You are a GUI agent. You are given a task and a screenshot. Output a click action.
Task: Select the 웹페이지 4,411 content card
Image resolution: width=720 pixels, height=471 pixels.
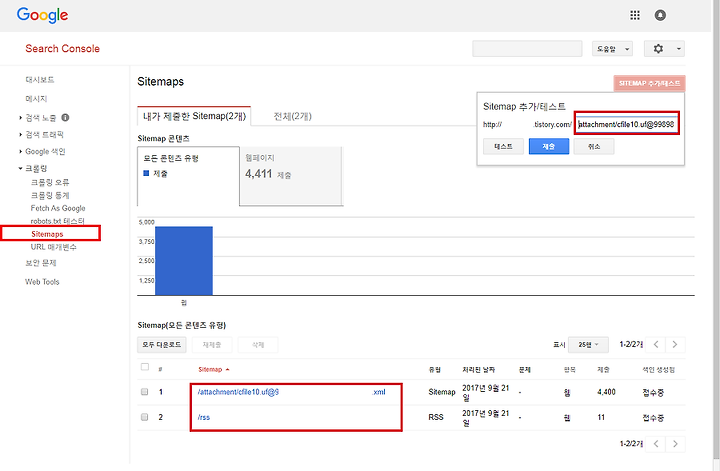click(x=291, y=176)
